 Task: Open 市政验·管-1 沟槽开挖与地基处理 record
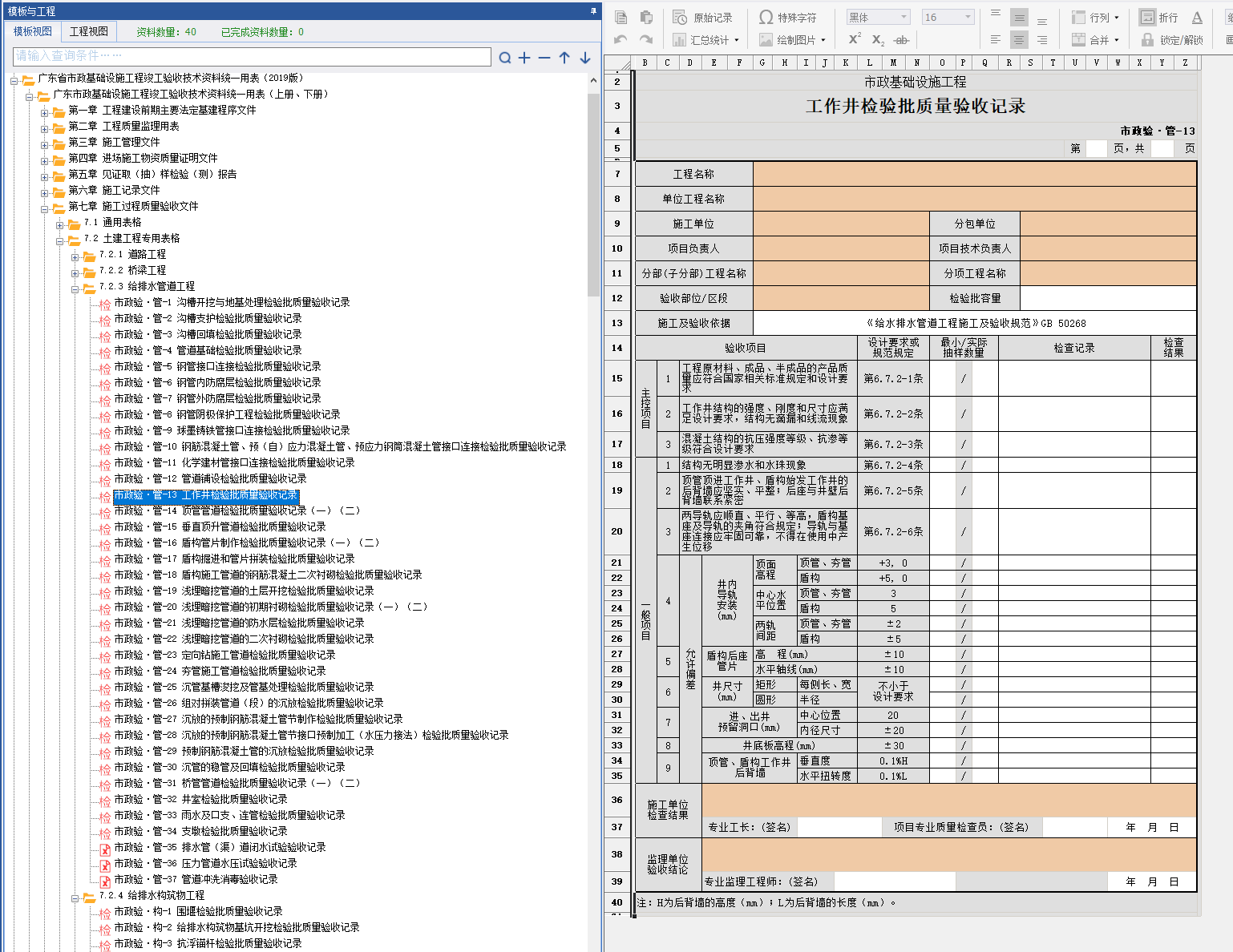pos(232,302)
